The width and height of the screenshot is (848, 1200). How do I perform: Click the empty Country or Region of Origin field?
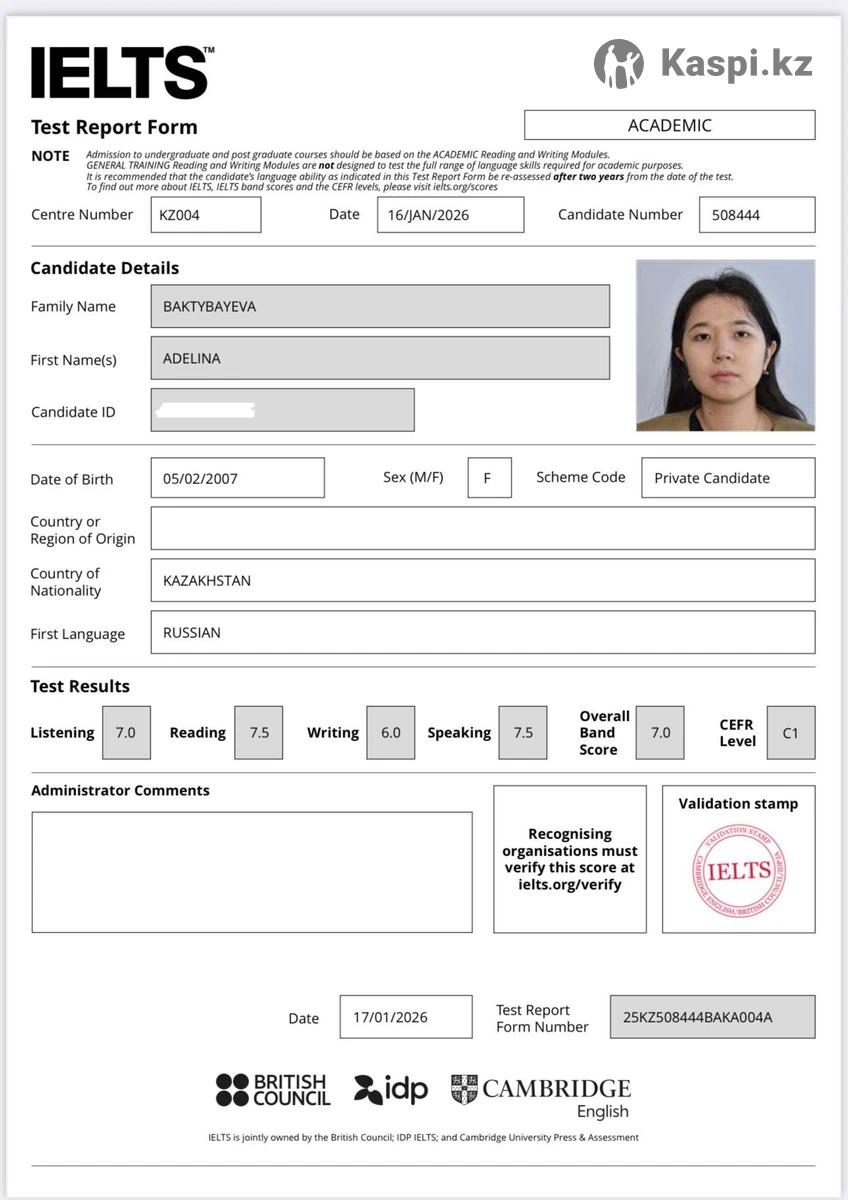pos(482,528)
